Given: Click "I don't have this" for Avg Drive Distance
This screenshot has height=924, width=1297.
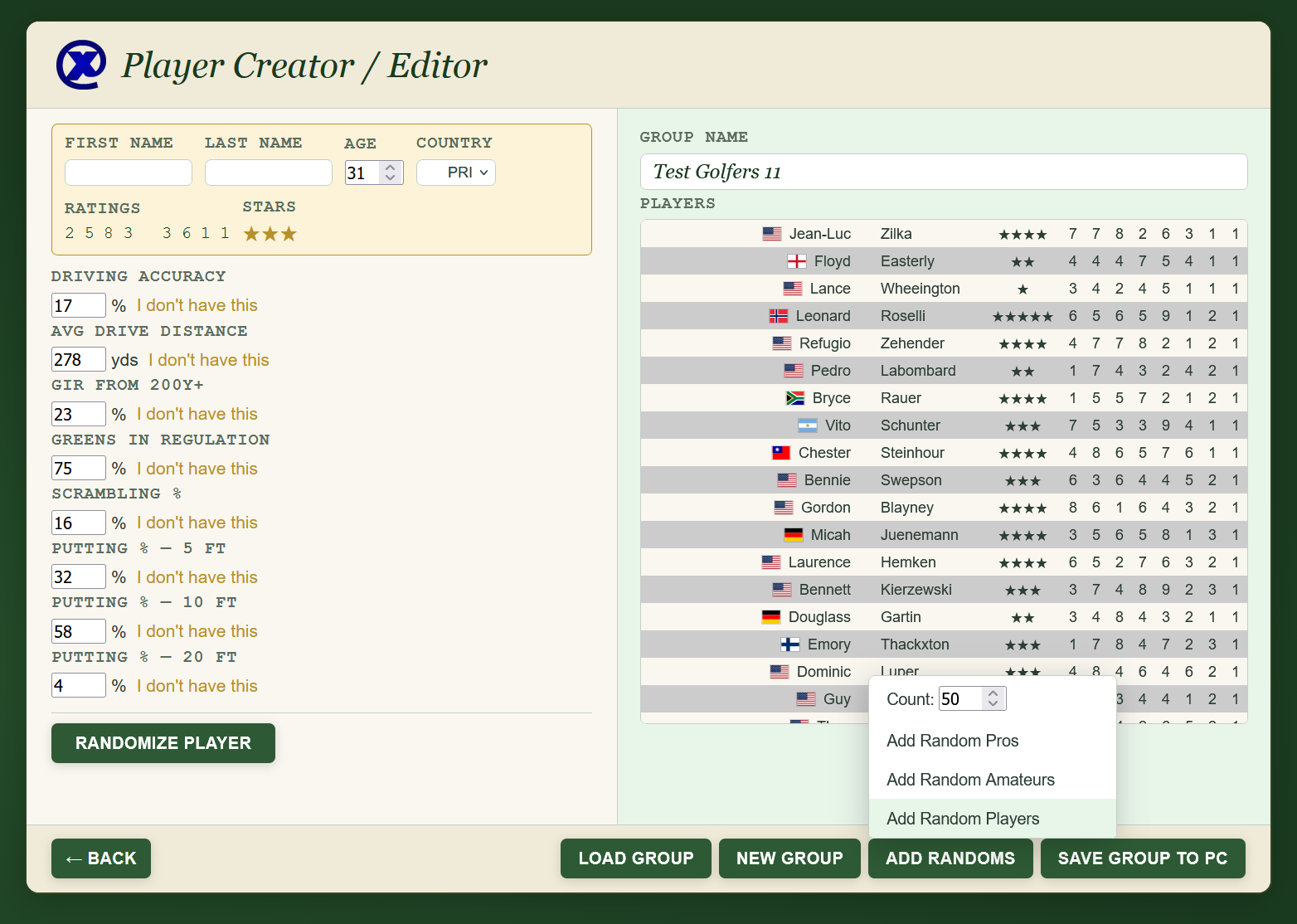Looking at the screenshot, I should (x=209, y=360).
